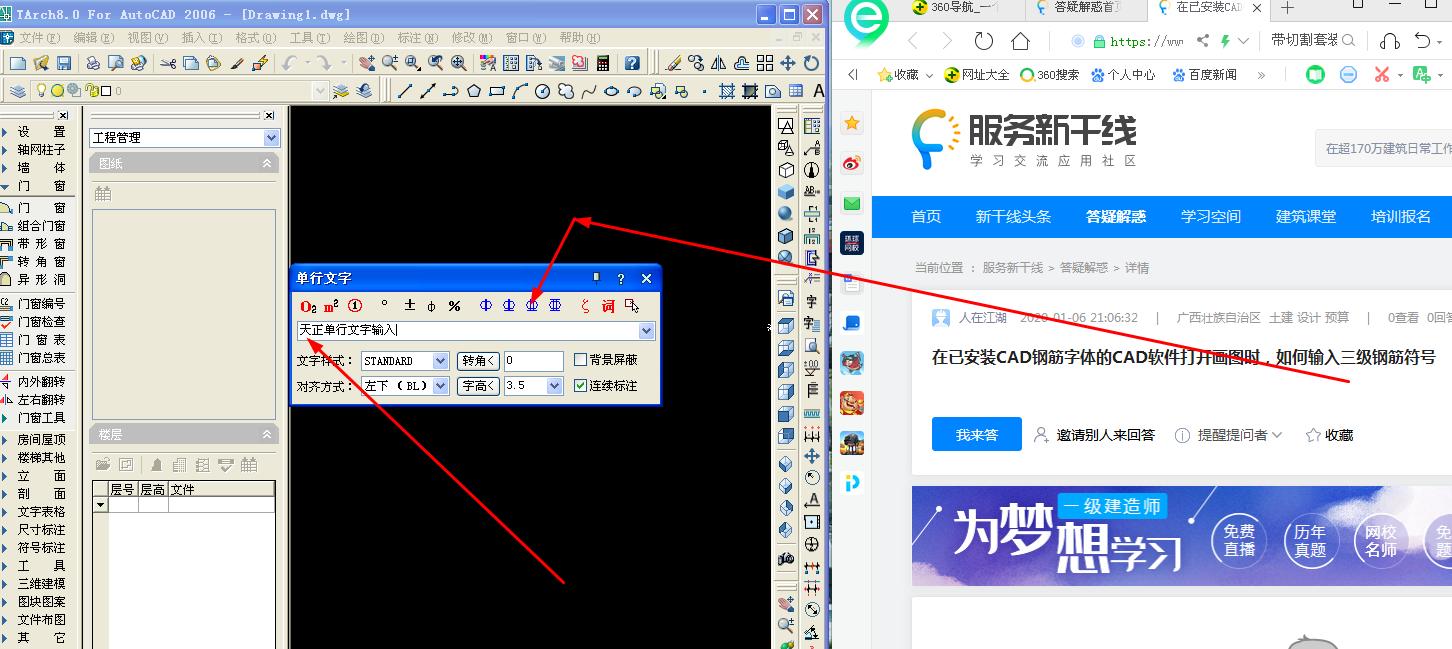
Task: Click the Match Properties brush icon
Action: tap(237, 63)
